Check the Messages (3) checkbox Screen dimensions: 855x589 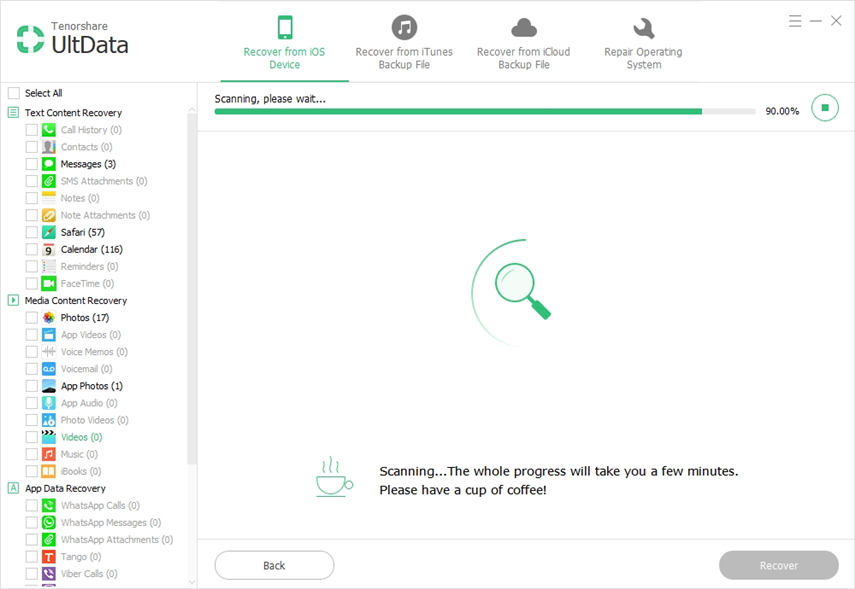tap(32, 164)
